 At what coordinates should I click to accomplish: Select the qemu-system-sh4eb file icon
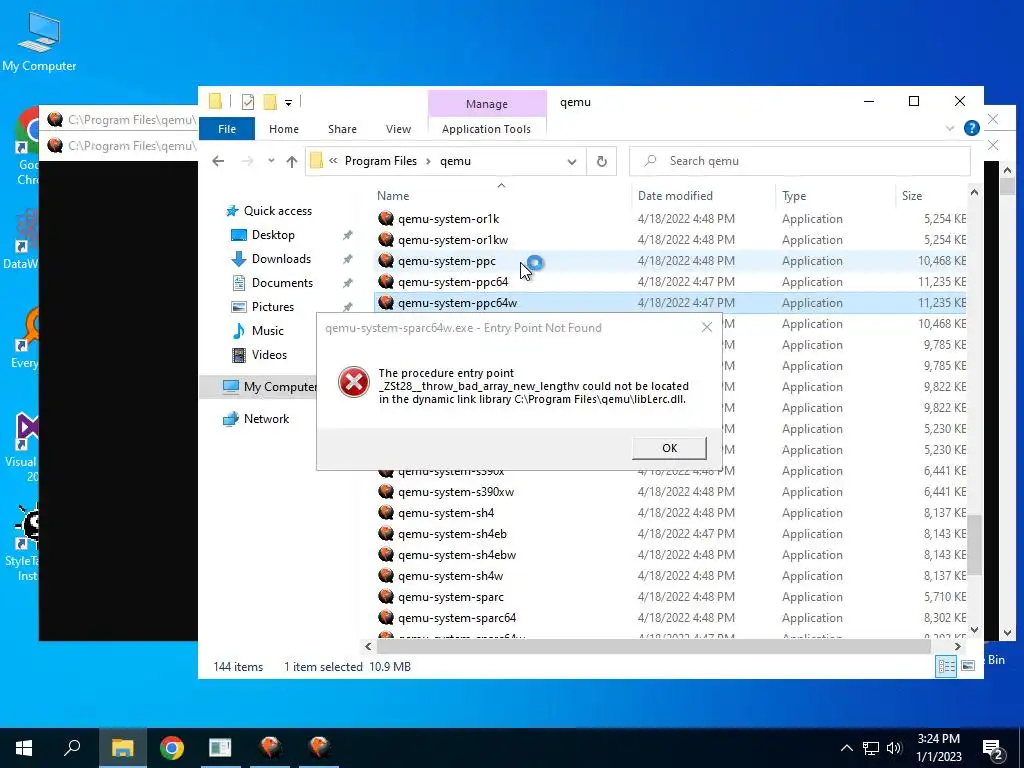(x=386, y=534)
